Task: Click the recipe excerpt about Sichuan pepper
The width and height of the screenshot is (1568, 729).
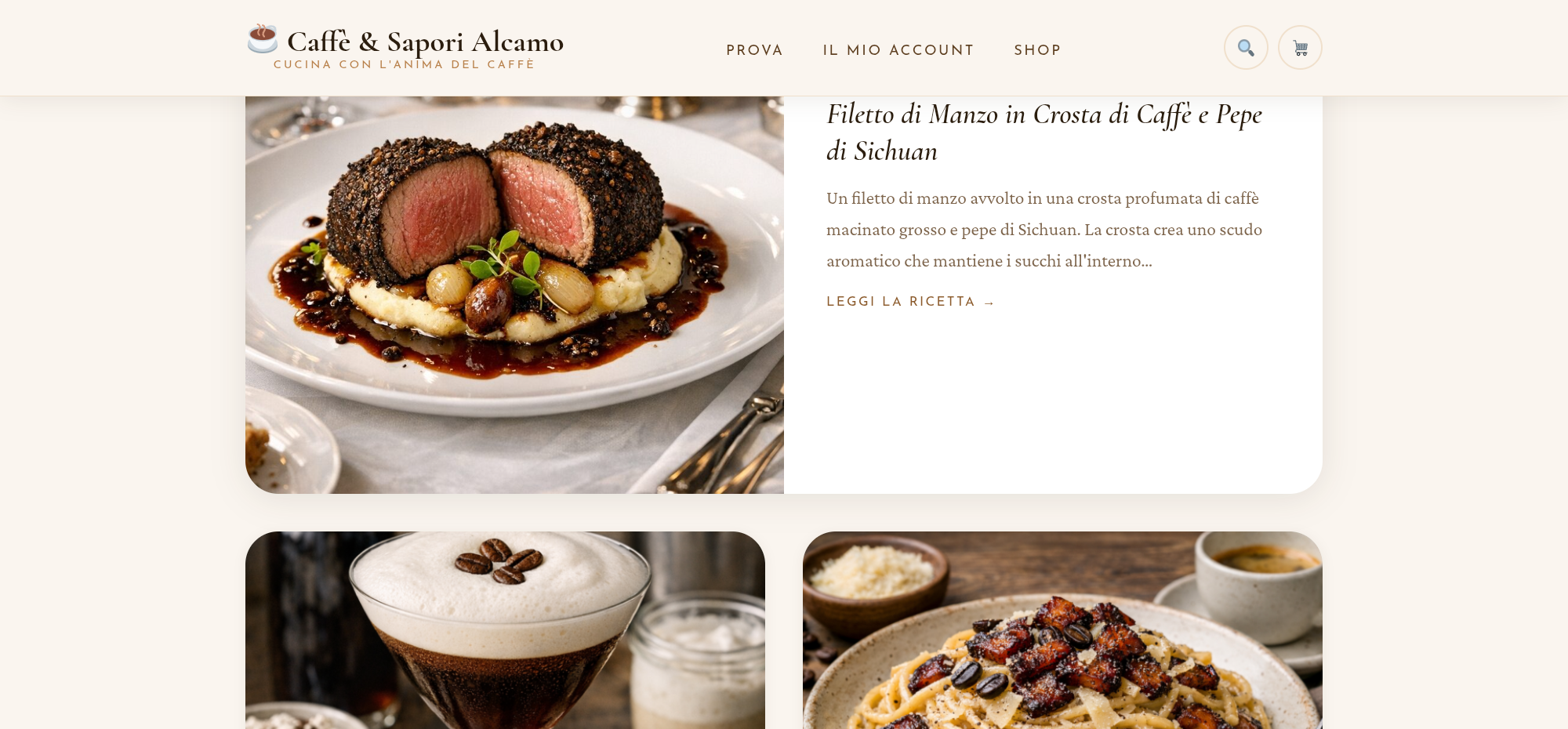Action: 1044,230
